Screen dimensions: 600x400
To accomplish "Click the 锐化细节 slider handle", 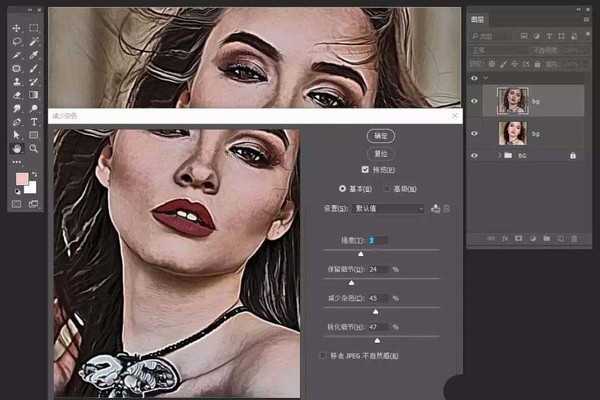I will [x=377, y=340].
